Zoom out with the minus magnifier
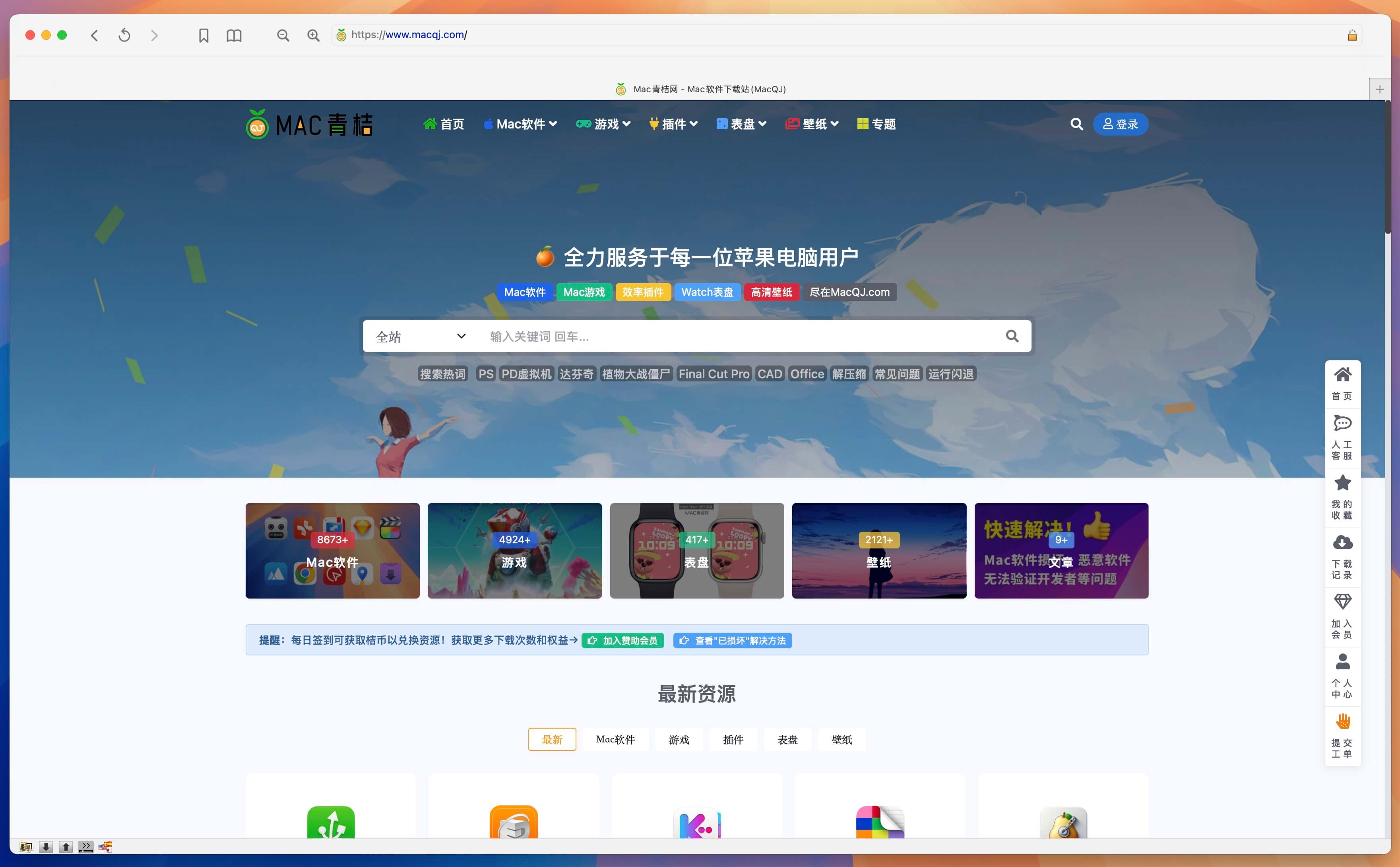 (283, 35)
